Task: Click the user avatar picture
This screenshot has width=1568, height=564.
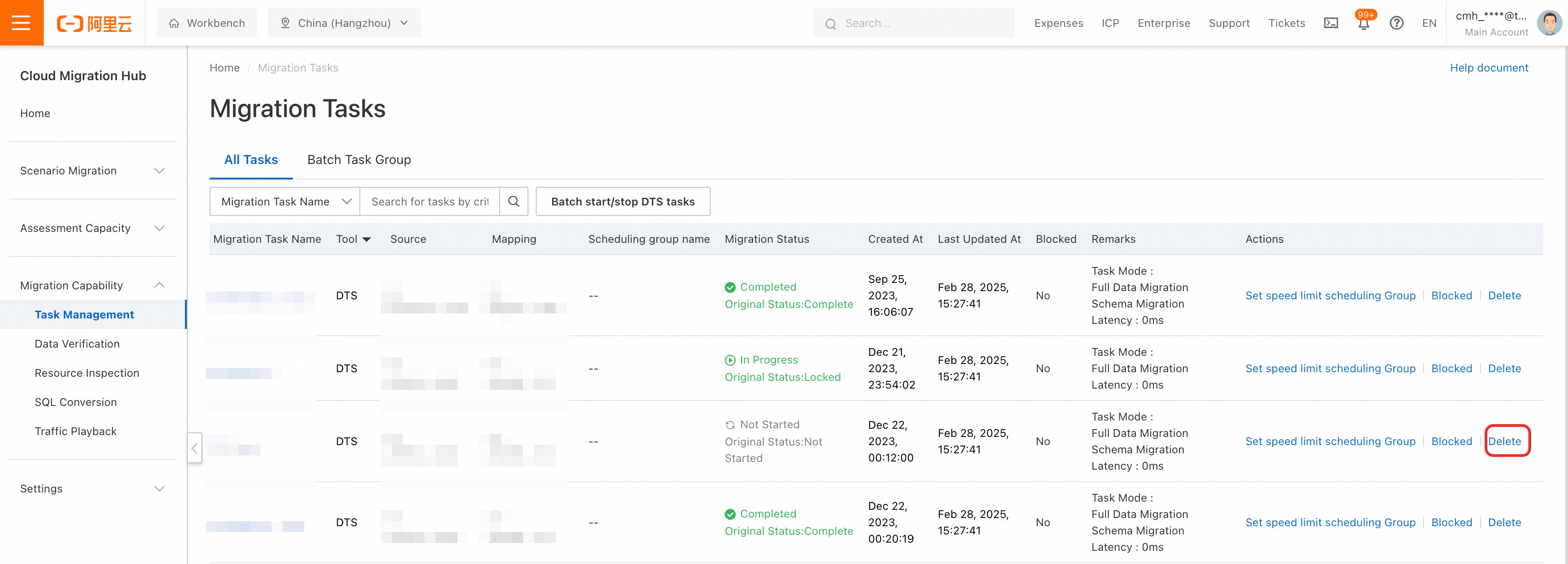Action: click(x=1548, y=23)
